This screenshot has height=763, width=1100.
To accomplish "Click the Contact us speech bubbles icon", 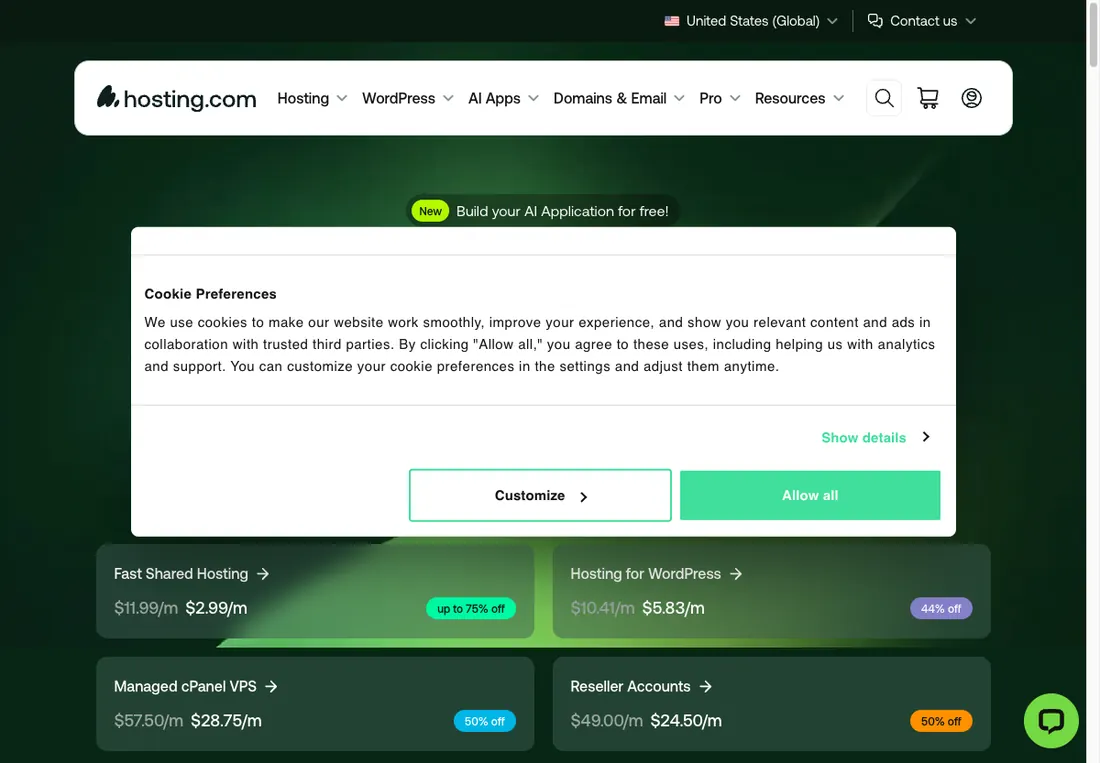I will pyautogui.click(x=875, y=21).
